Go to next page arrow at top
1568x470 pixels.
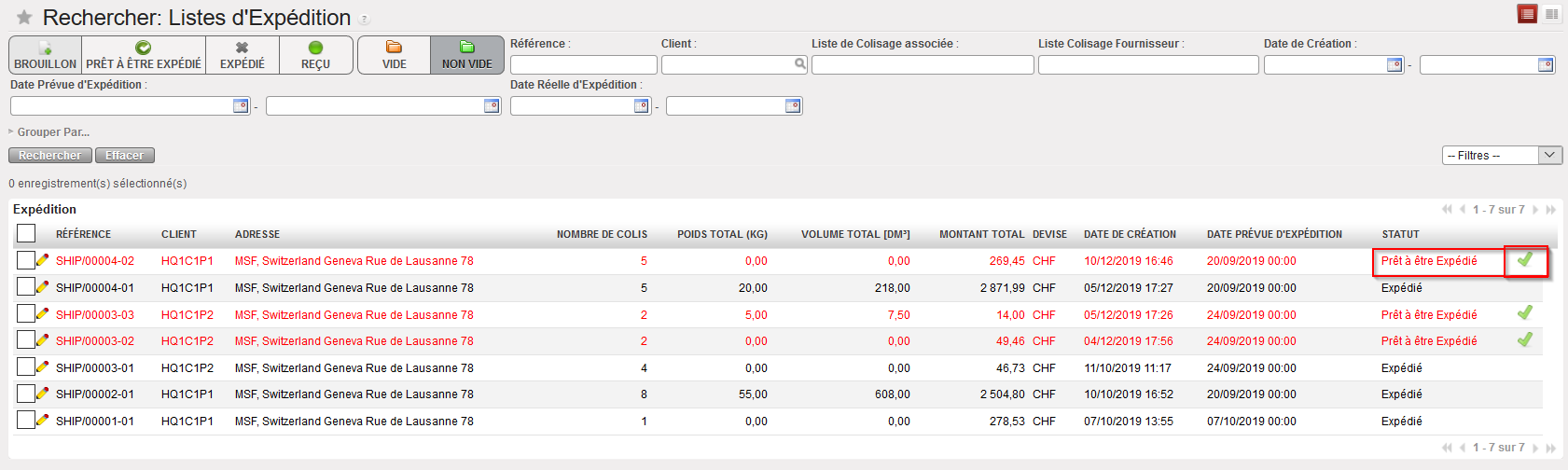pyautogui.click(x=1536, y=210)
